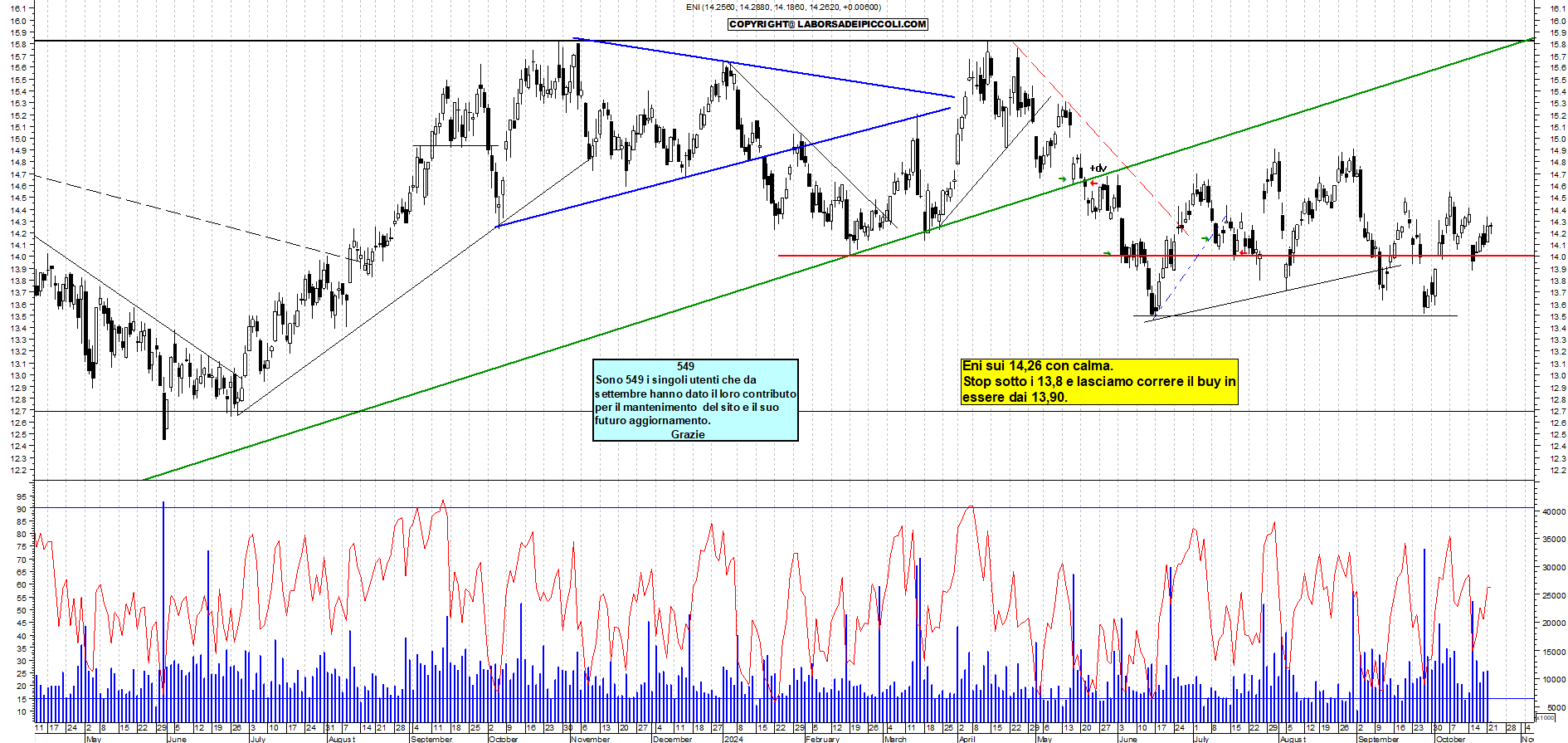Click the 45 oscillator scale value

[22, 623]
